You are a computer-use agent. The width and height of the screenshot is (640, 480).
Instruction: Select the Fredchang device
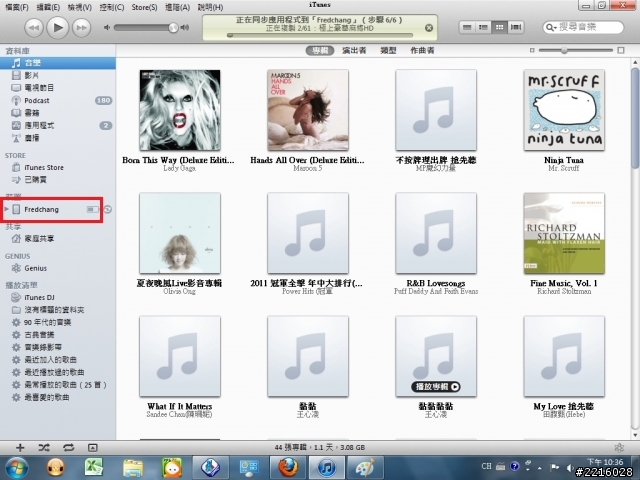pyautogui.click(x=41, y=209)
